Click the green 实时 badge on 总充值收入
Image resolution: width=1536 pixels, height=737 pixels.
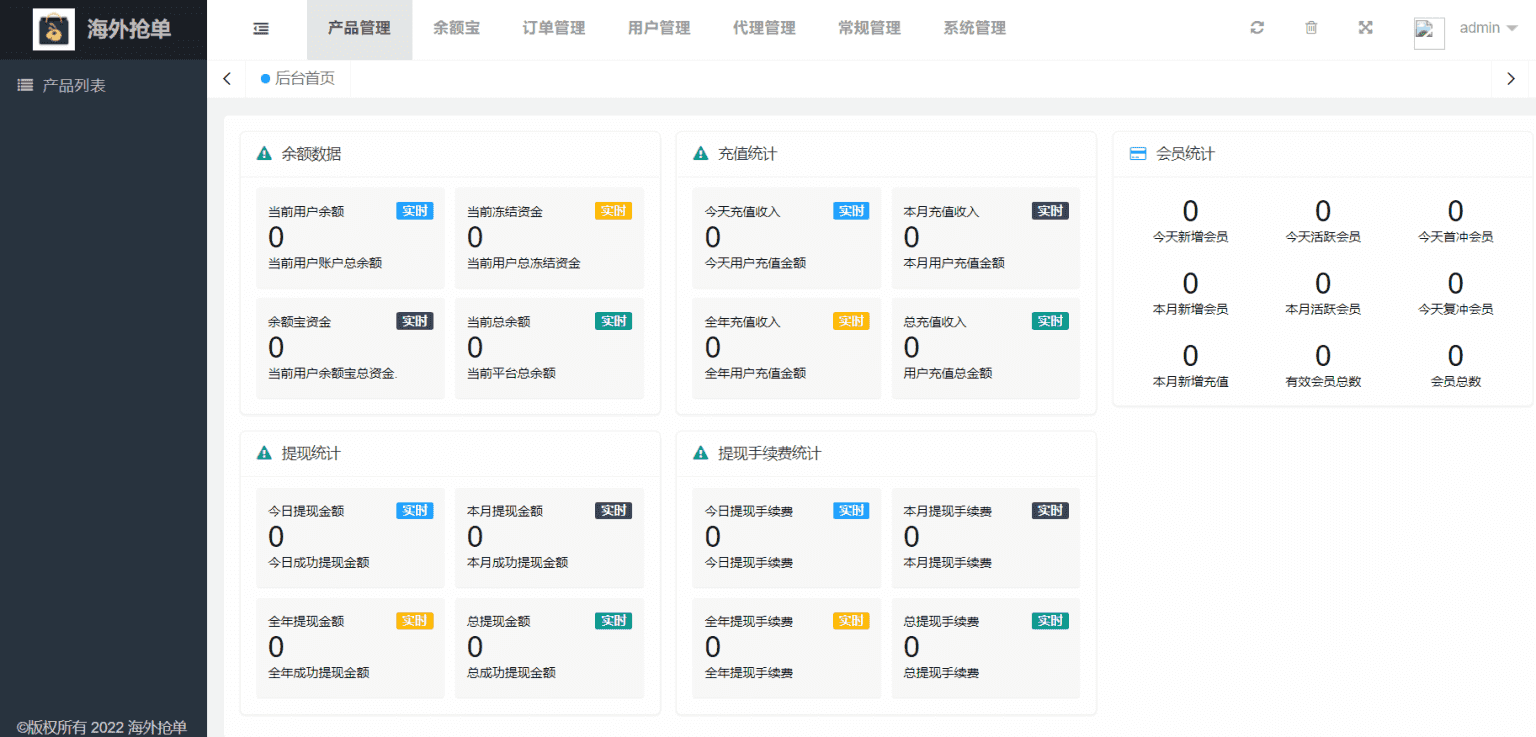click(x=1050, y=321)
